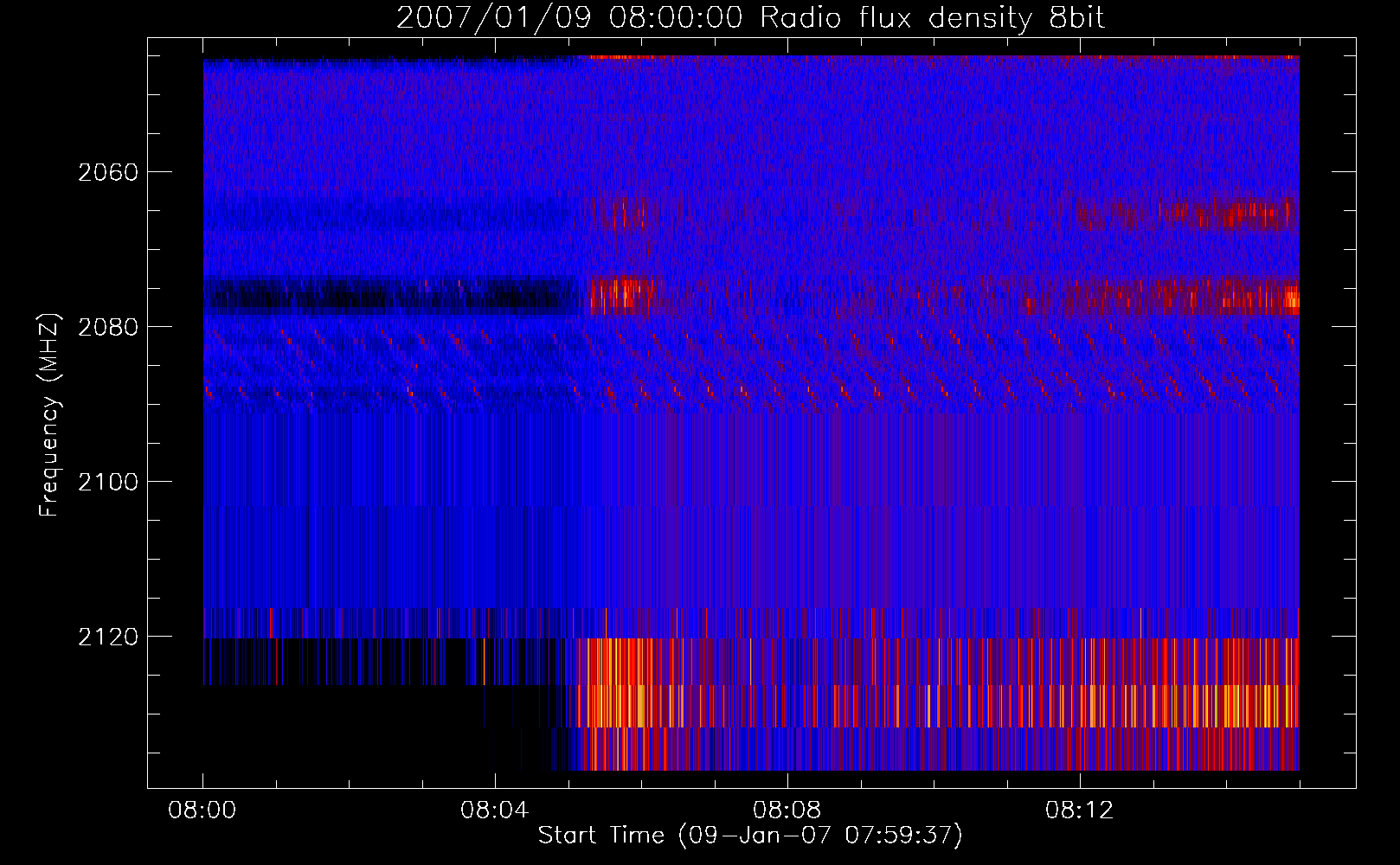Select the 'Frequency (MHZ)' y-axis label
The image size is (1400, 865).
[x=50, y=415]
